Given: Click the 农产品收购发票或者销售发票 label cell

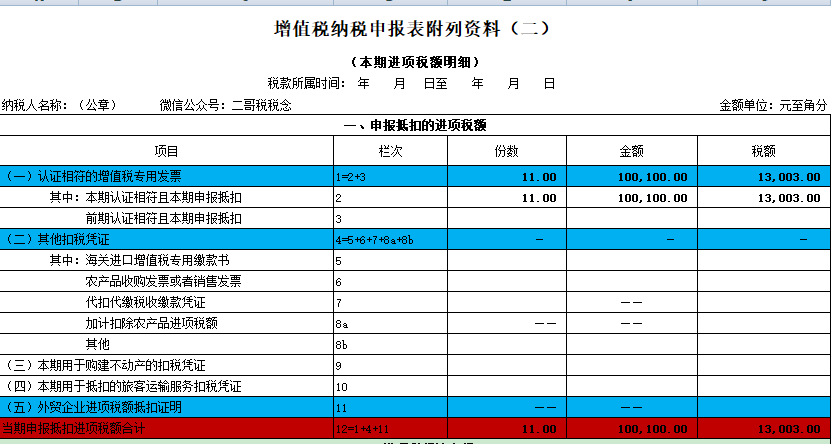Looking at the screenshot, I should [163, 281].
